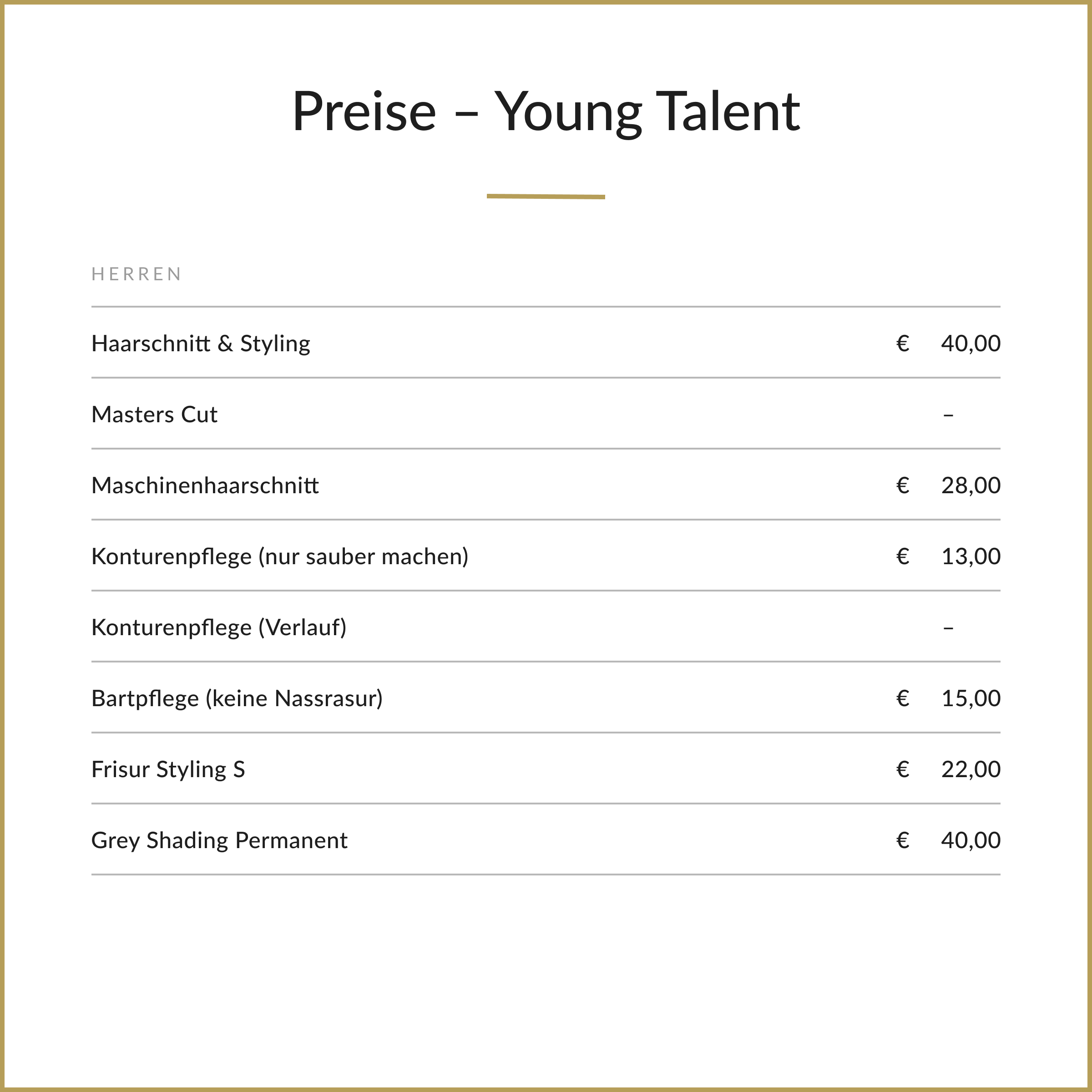Select the HERREN section label
This screenshot has height=1092, width=1092.
pyautogui.click(x=137, y=274)
